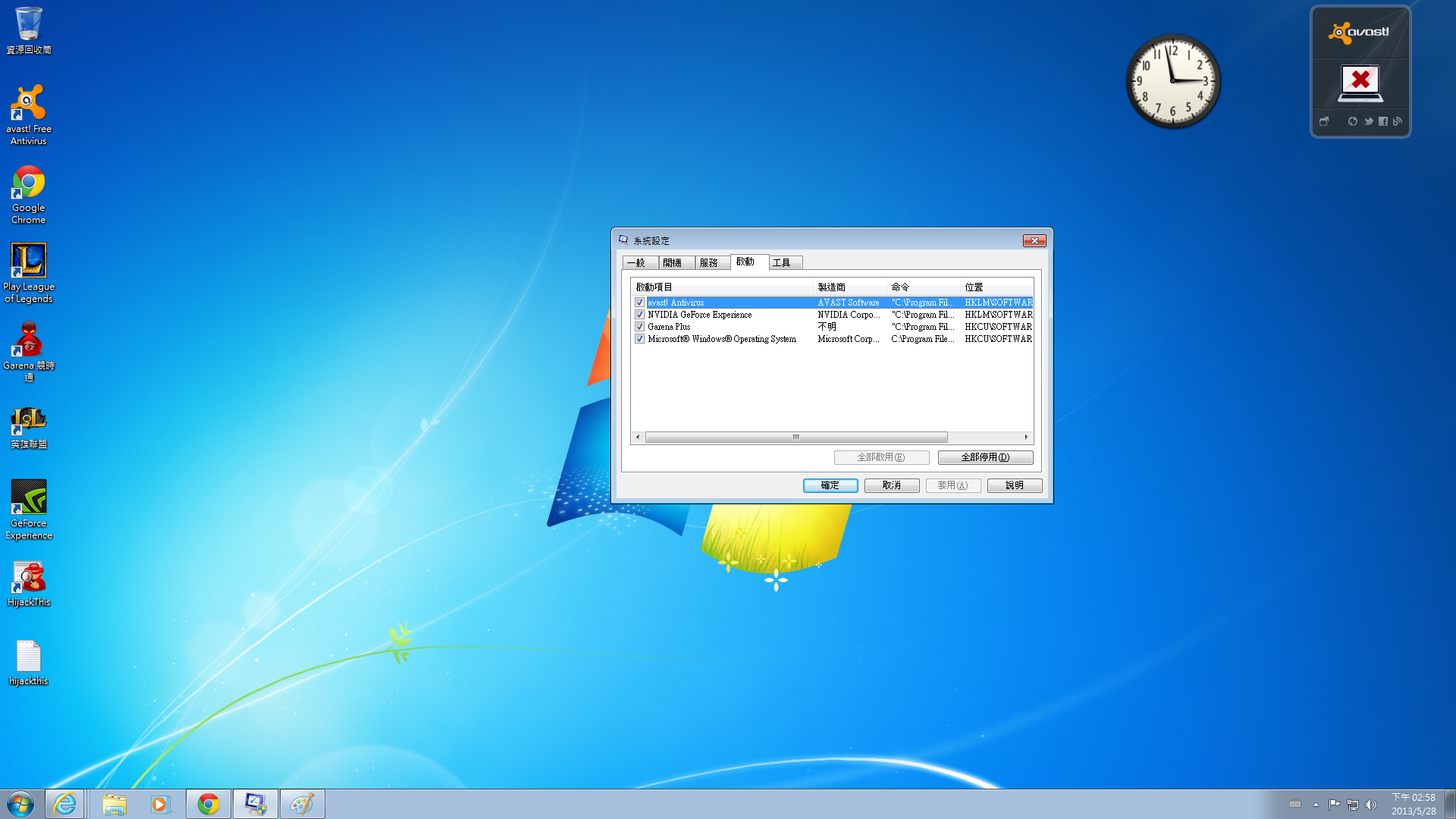1456x819 pixels.
Task: Click the analog clock gadget
Action: tap(1173, 80)
